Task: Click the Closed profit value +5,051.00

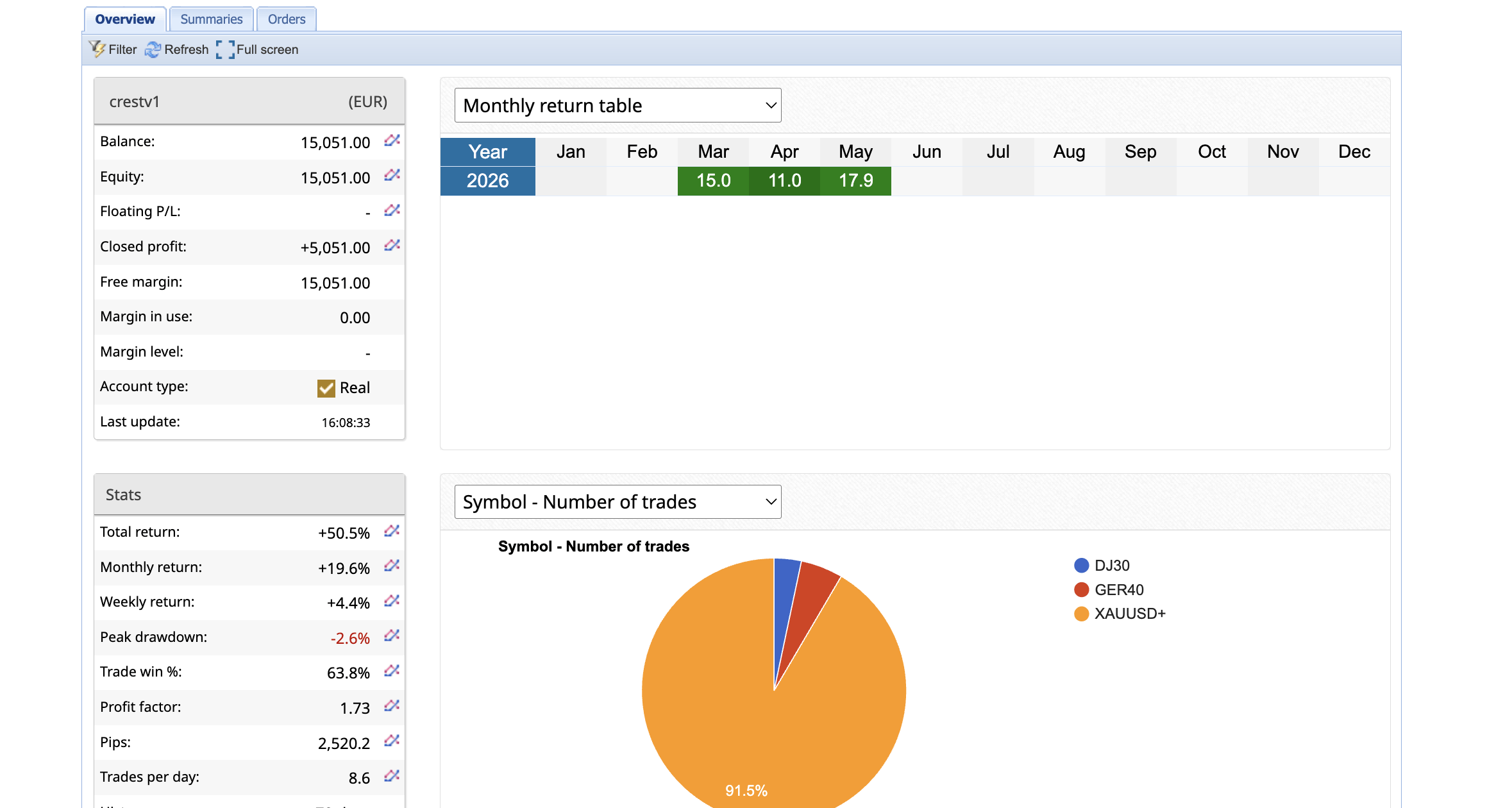Action: [335, 248]
